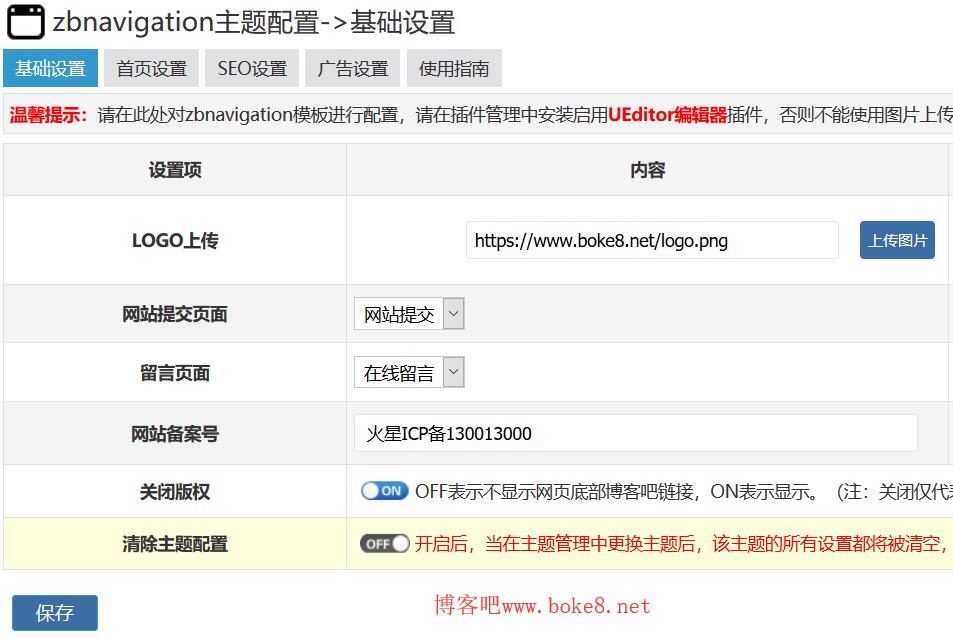Click the red 温馨提示 label
The height and width of the screenshot is (638, 953).
point(49,114)
